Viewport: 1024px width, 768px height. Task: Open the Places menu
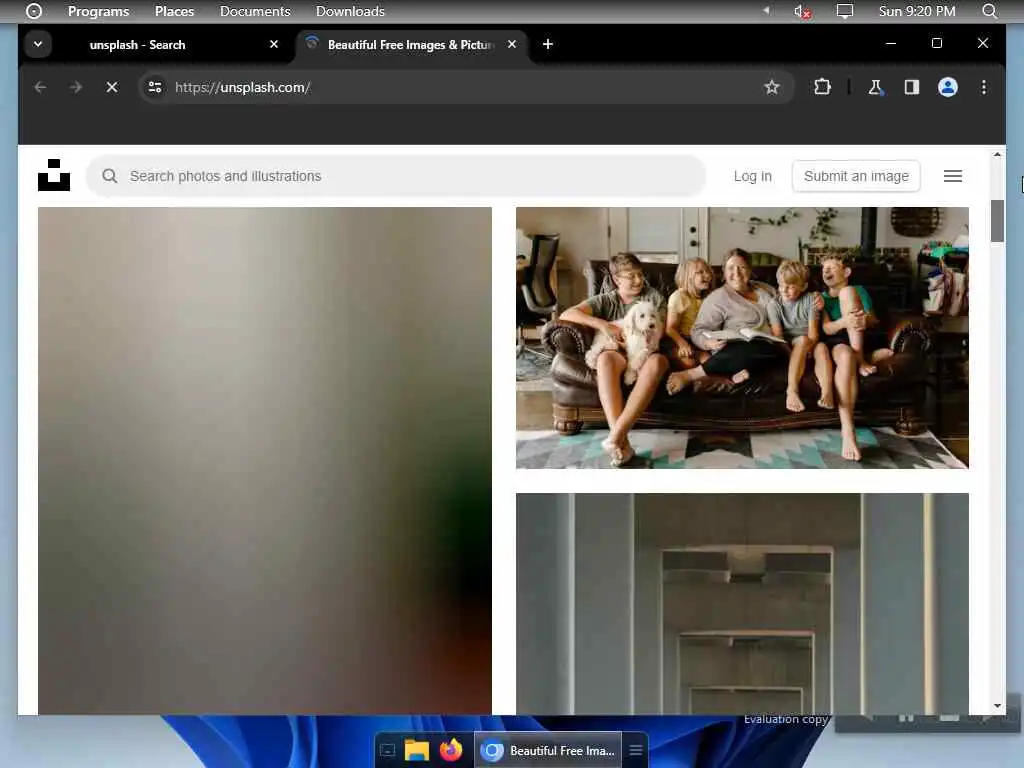pyautogui.click(x=174, y=11)
